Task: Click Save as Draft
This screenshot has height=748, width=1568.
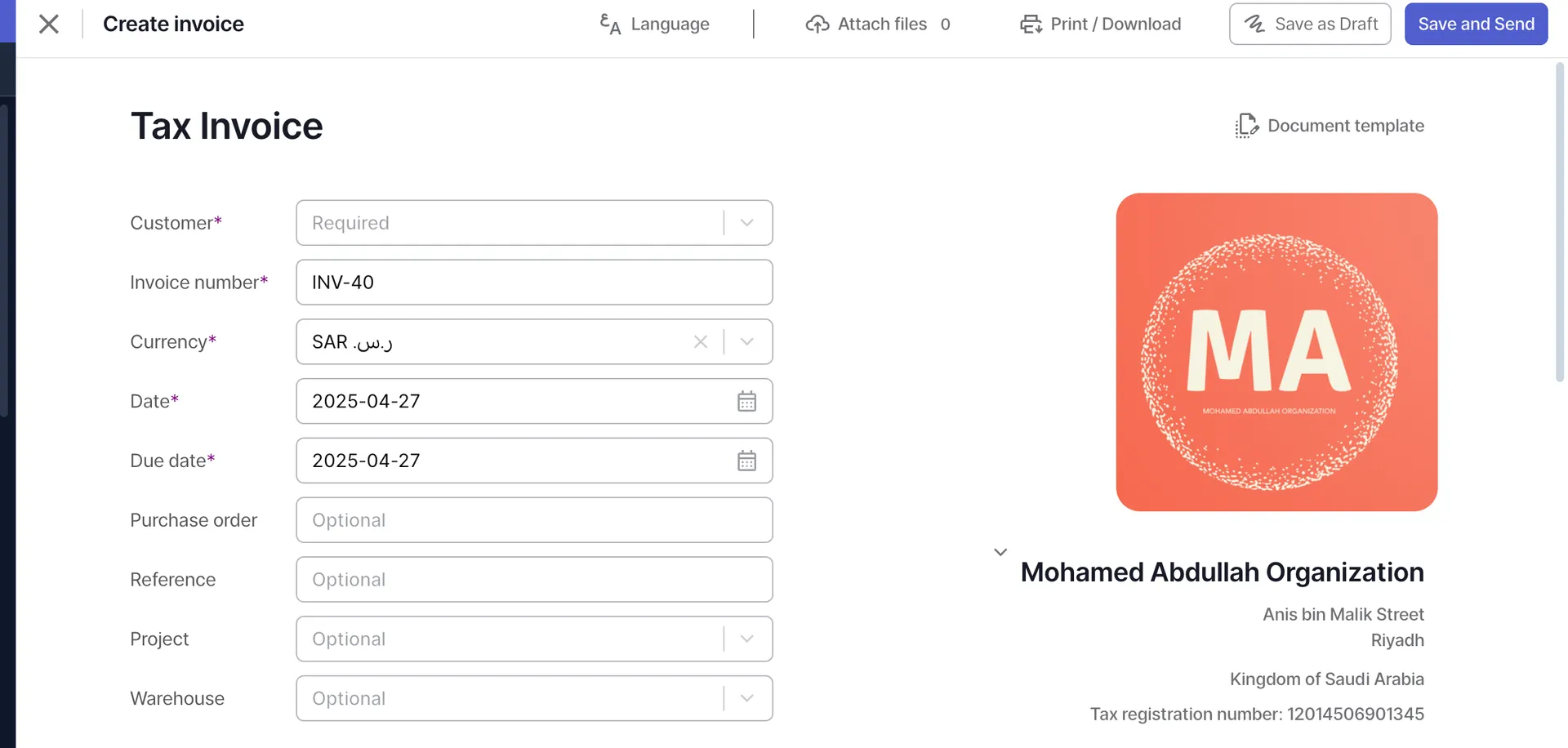Action: coord(1309,24)
